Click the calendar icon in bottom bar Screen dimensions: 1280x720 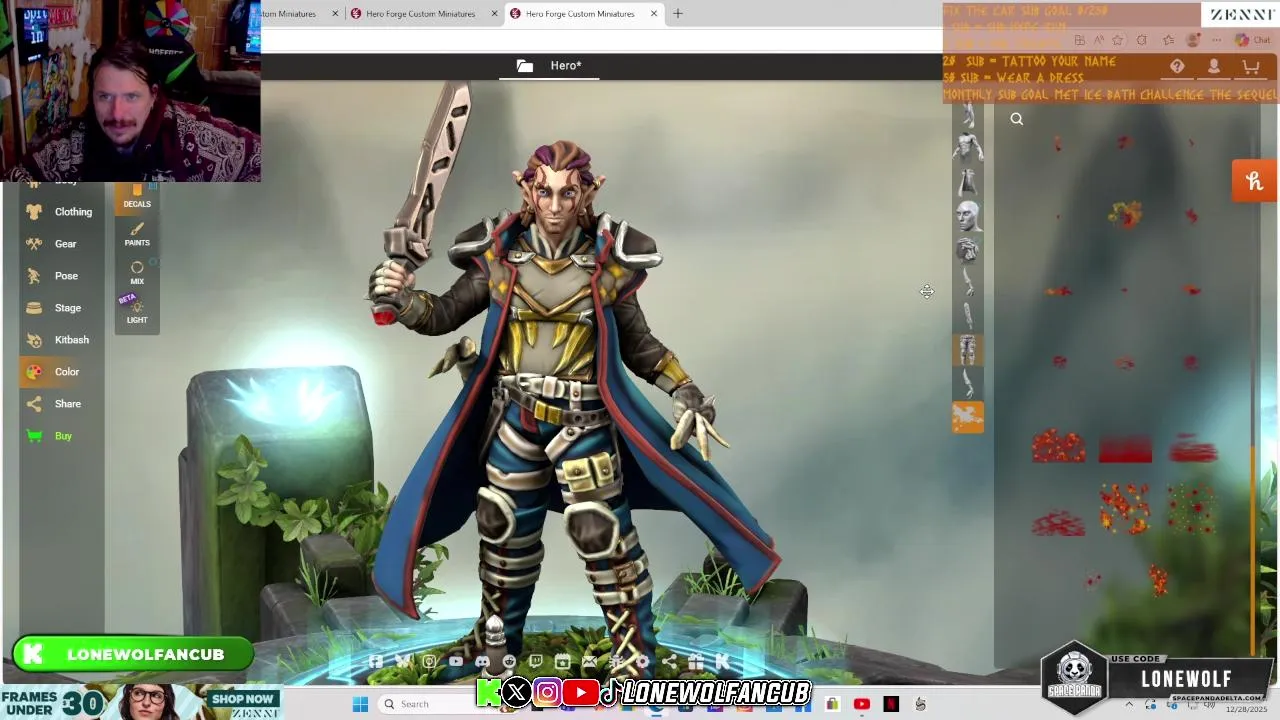(x=562, y=662)
